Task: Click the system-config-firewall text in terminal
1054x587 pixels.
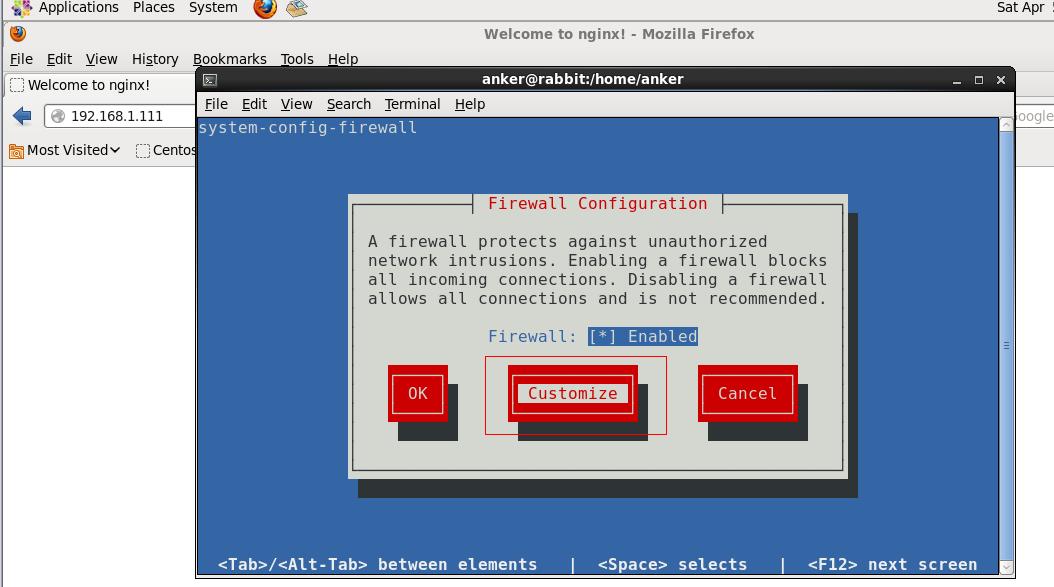Action: click(307, 128)
